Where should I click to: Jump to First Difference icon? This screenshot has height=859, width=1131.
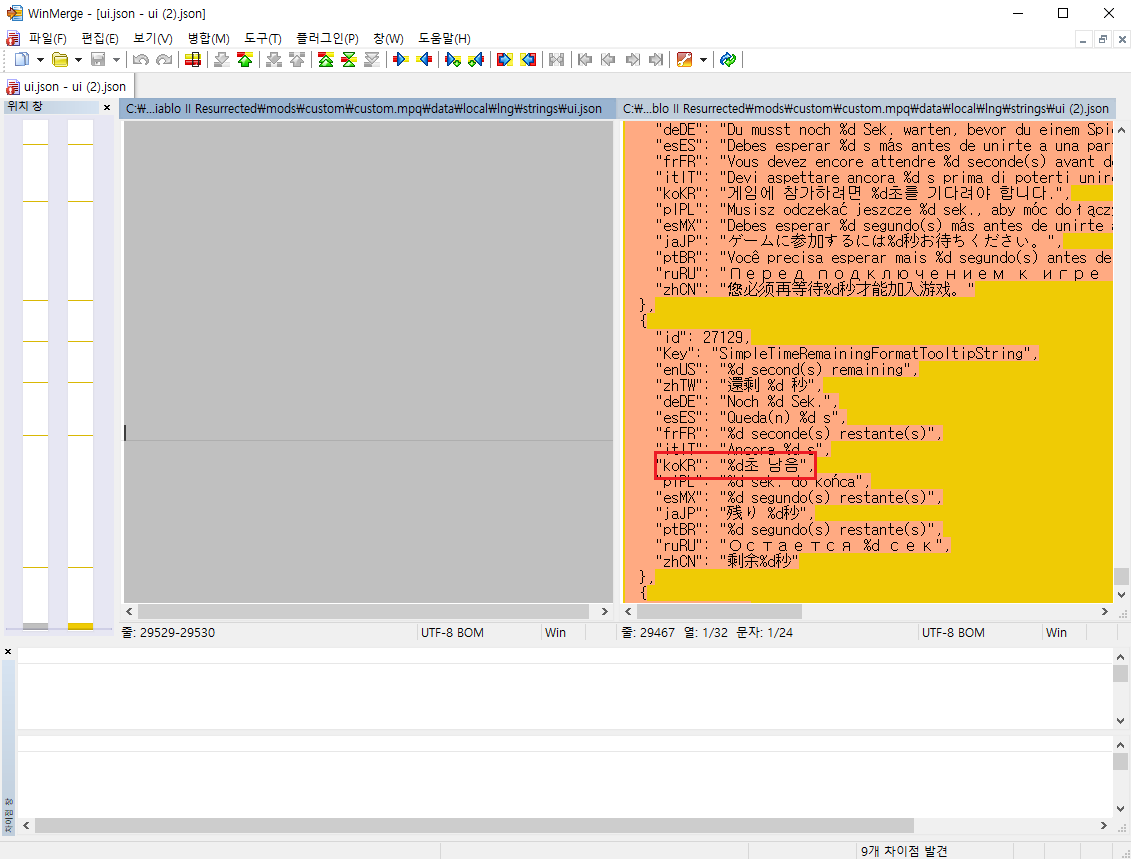(x=325, y=60)
